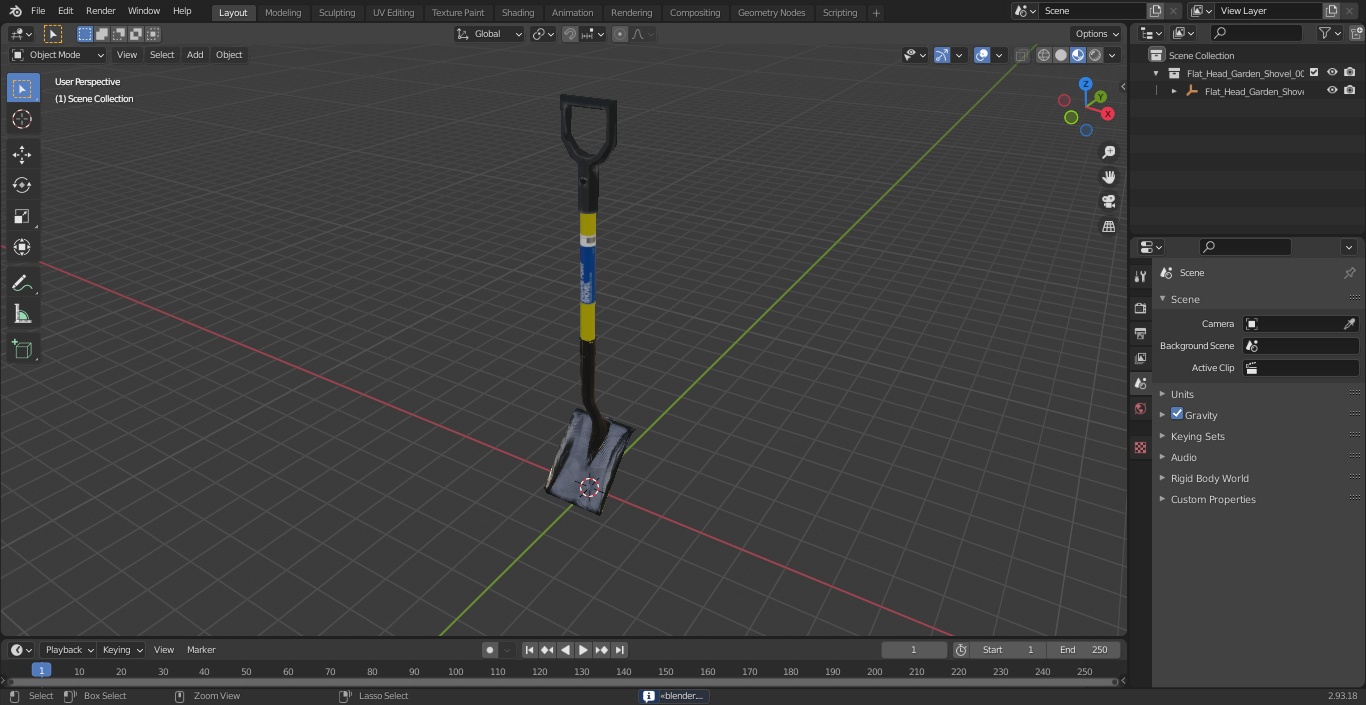Switch orthographic/perspective grid icon
The width and height of the screenshot is (1366, 705).
click(1108, 227)
